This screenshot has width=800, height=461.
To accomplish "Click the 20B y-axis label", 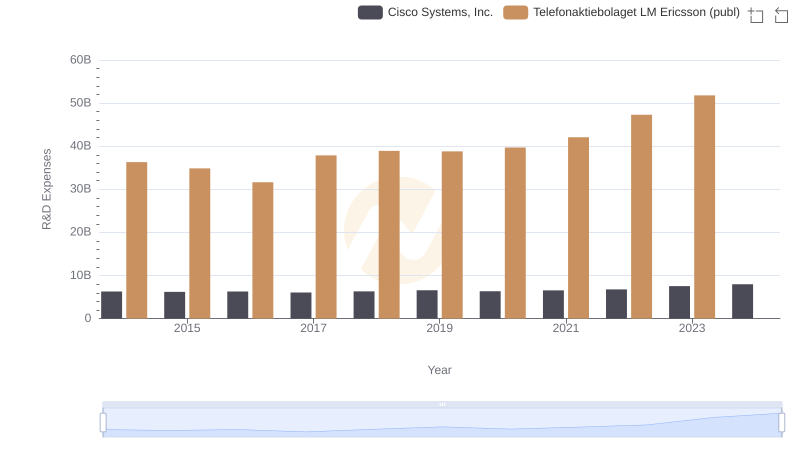I will tap(81, 232).
